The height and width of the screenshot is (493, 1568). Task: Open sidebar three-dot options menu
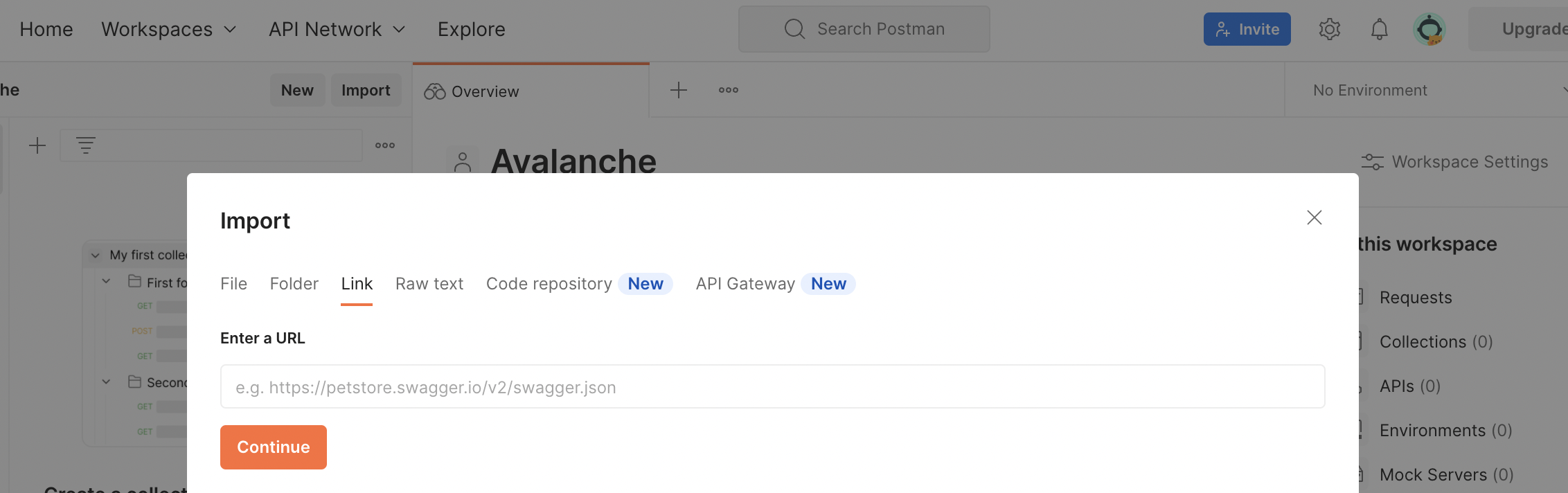tap(385, 145)
